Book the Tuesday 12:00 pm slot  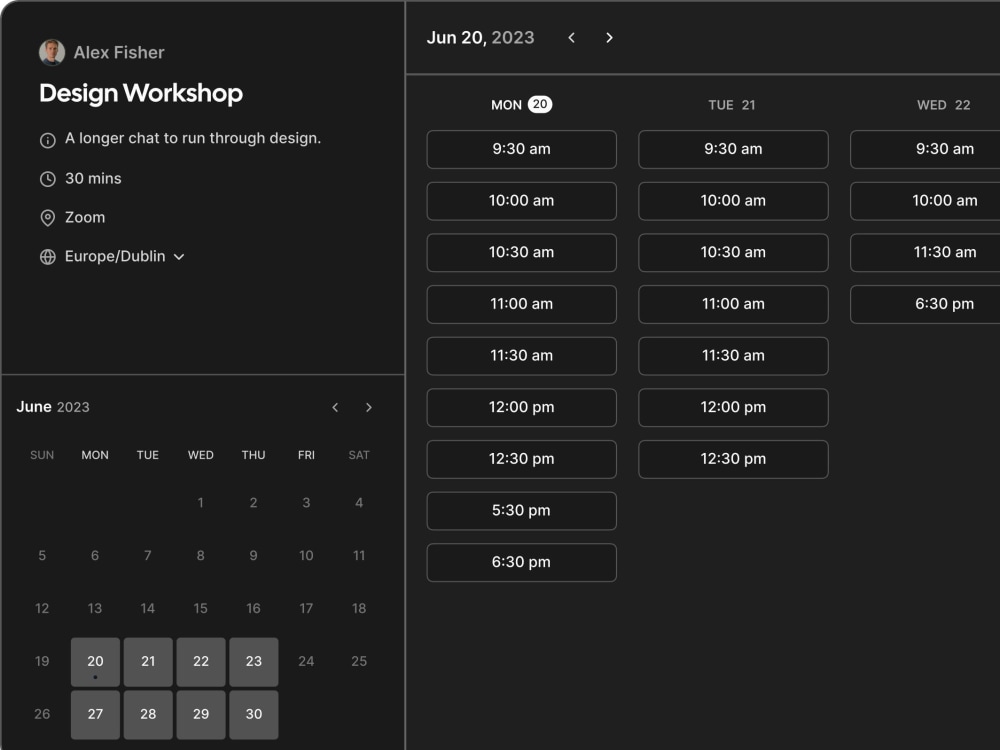(733, 408)
